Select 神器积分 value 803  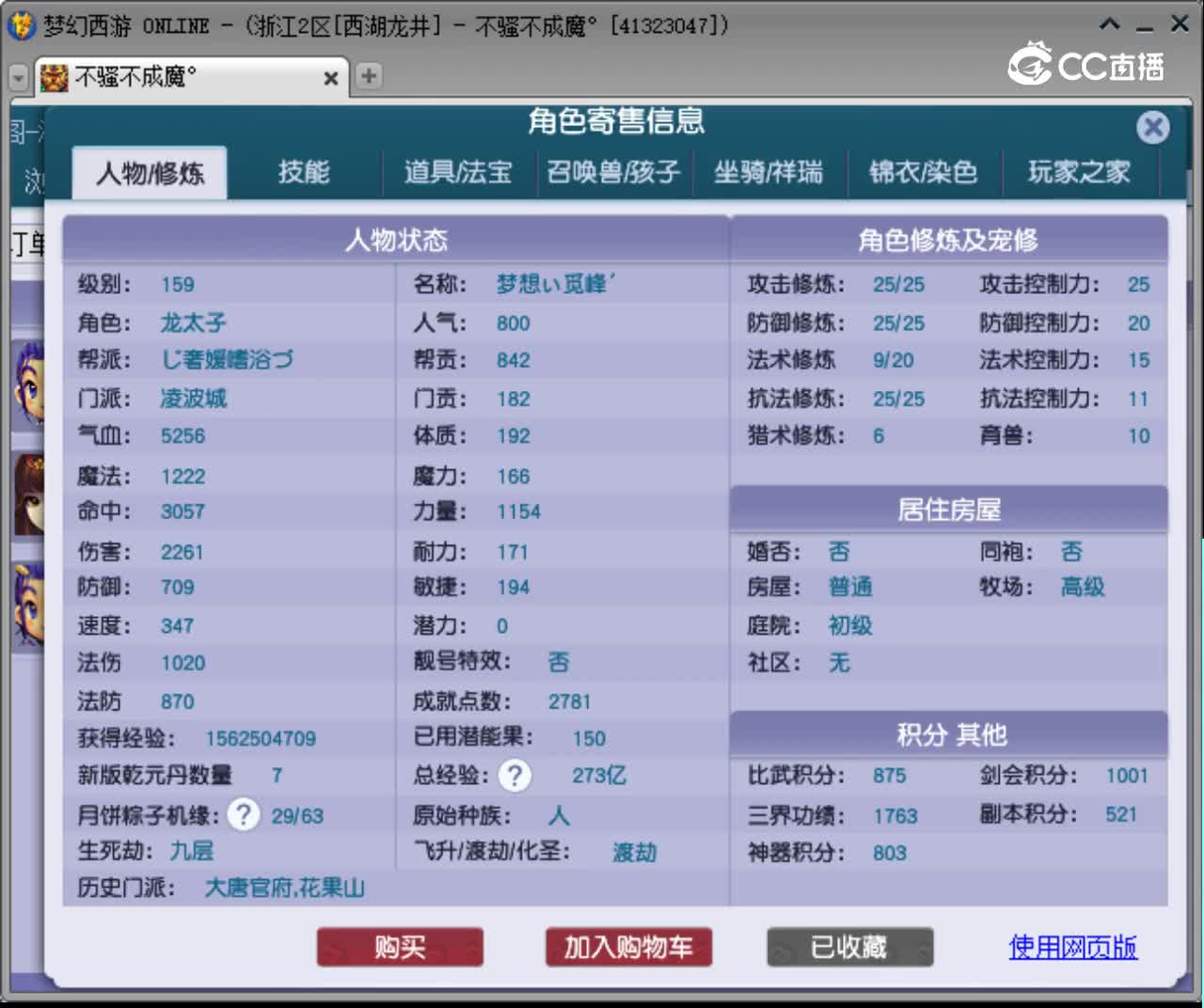890,854
